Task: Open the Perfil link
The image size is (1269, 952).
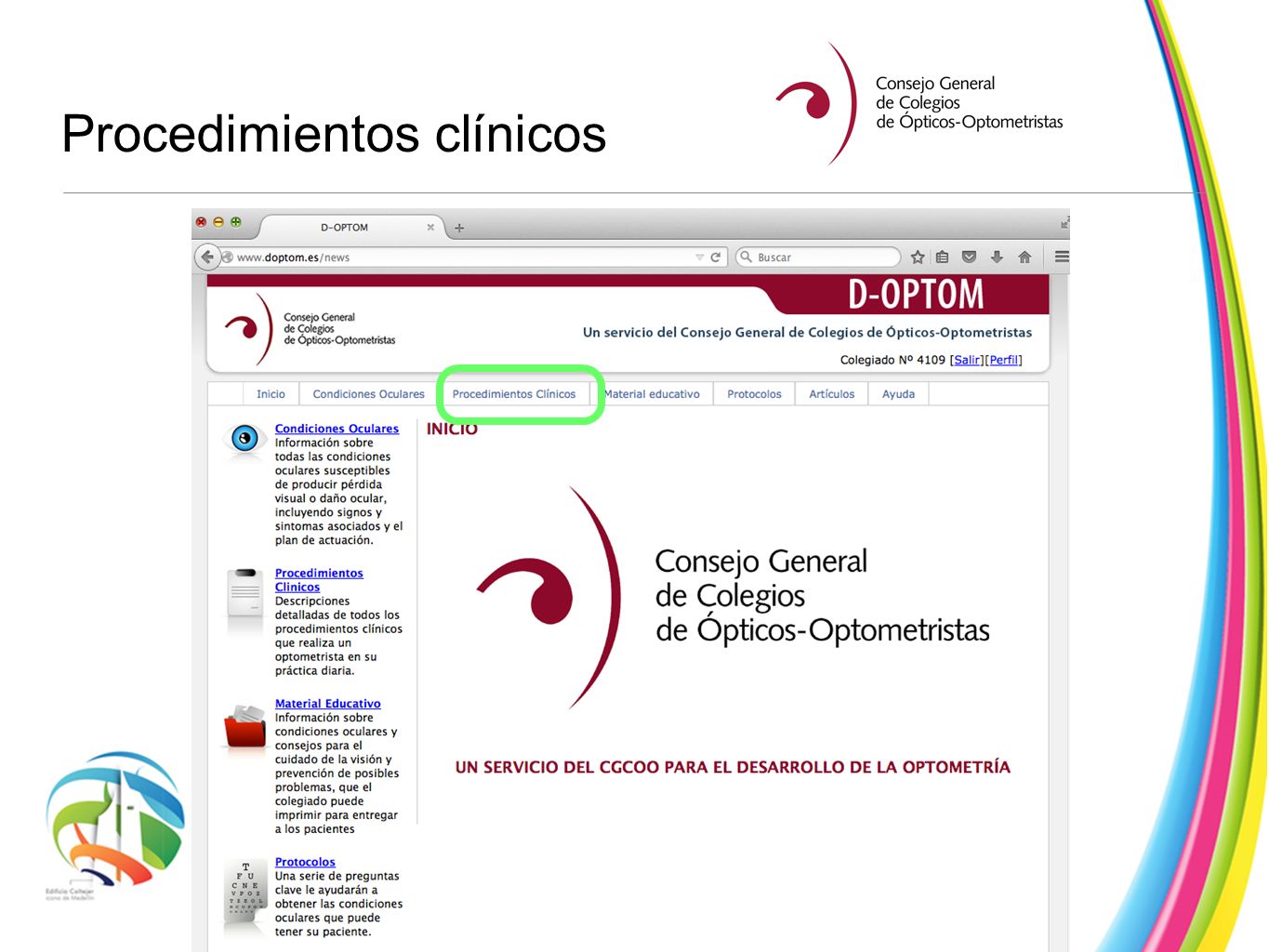Action: [x=1003, y=360]
